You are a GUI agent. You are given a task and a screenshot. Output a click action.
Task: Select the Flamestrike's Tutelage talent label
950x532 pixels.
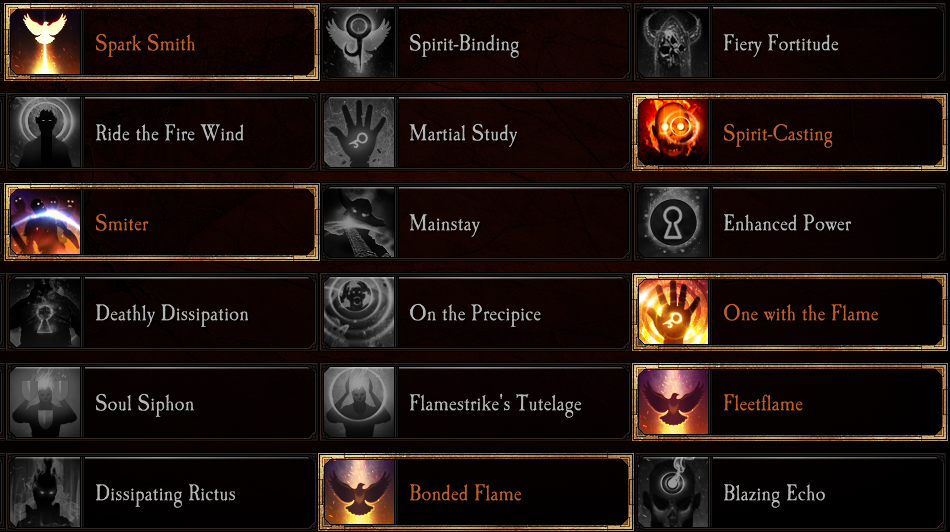(495, 404)
